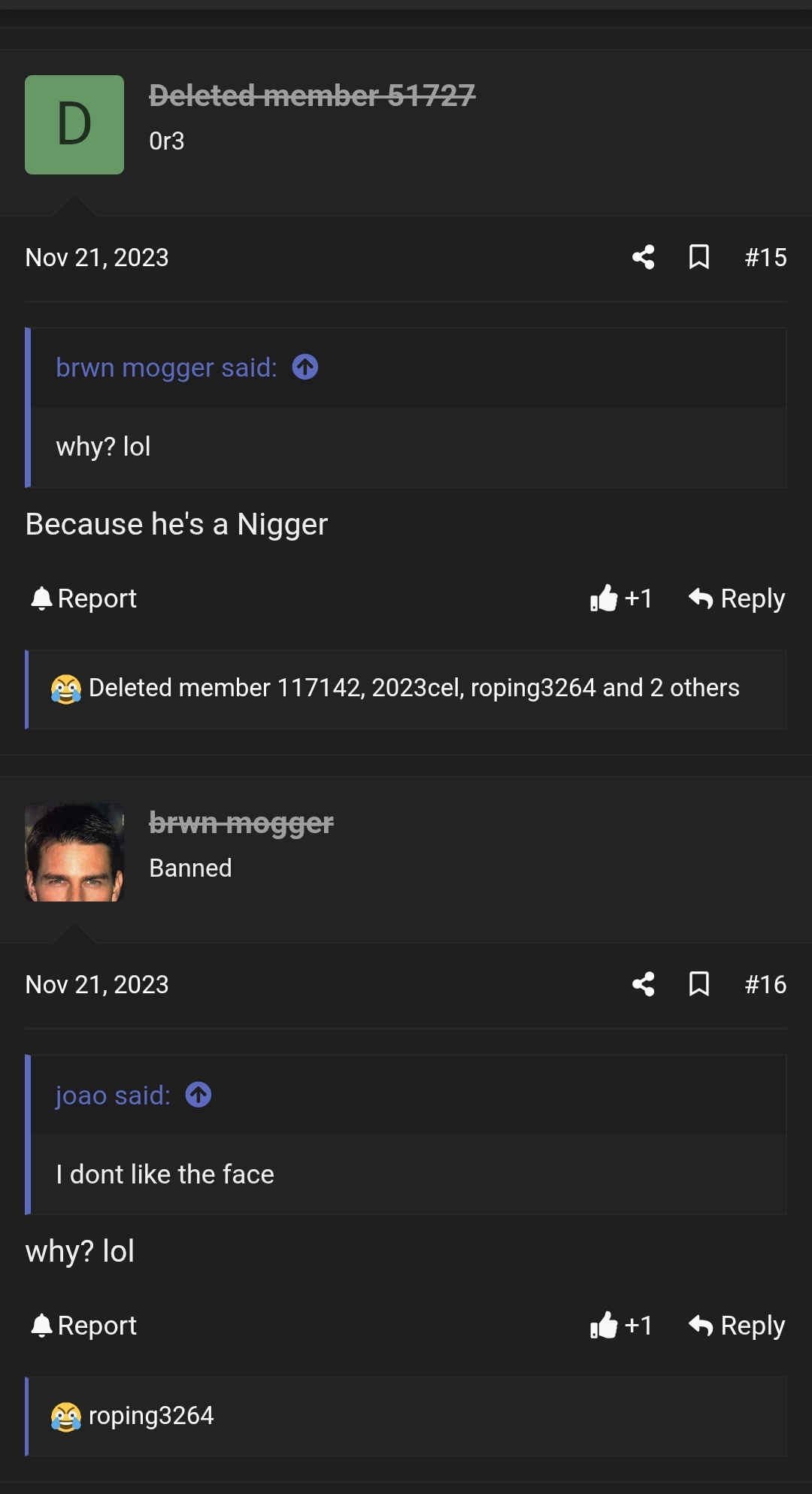Screen dimensions: 812x1494
Task: Bookmark post #15
Action: tap(699, 257)
